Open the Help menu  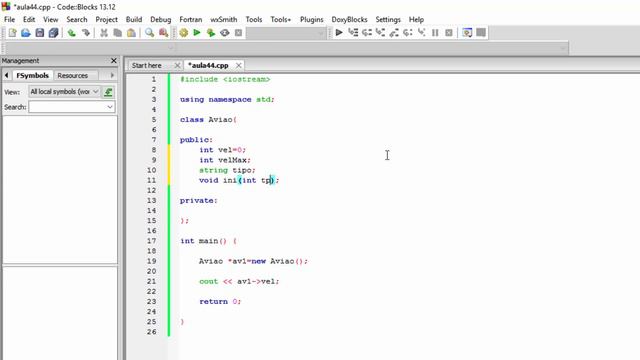tap(416, 19)
